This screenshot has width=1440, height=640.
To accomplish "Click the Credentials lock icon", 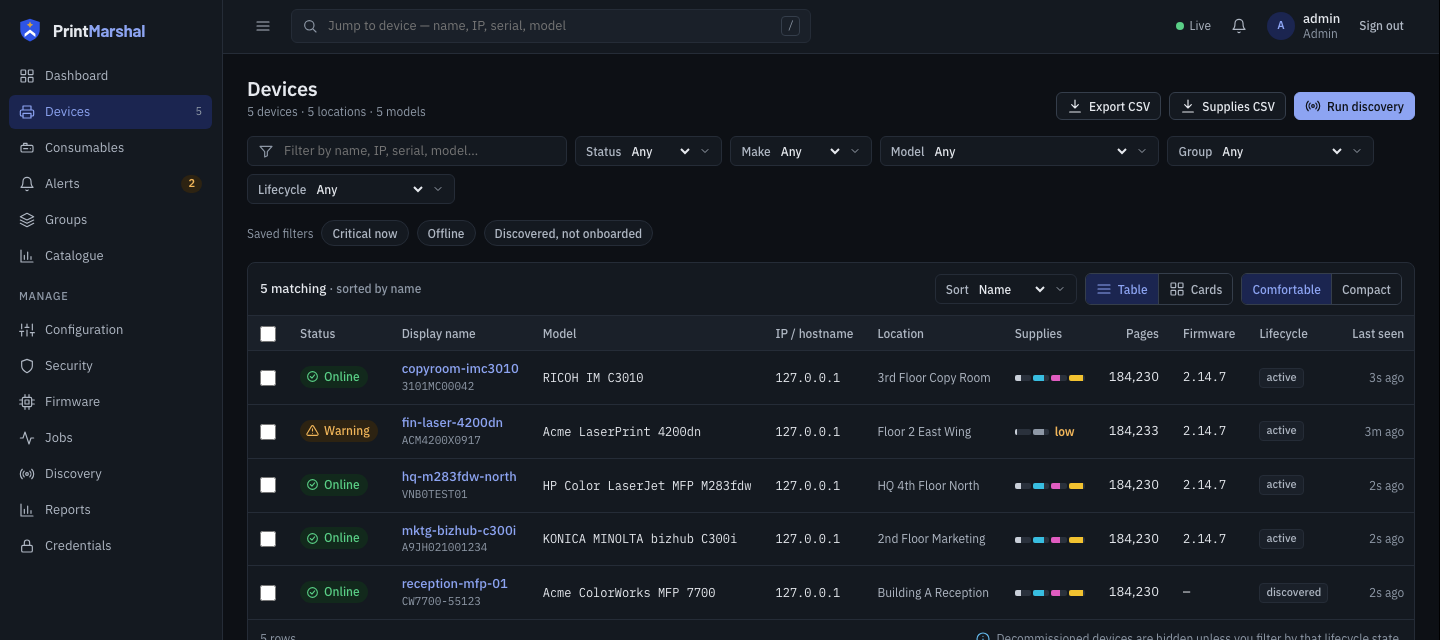I will 27,546.
